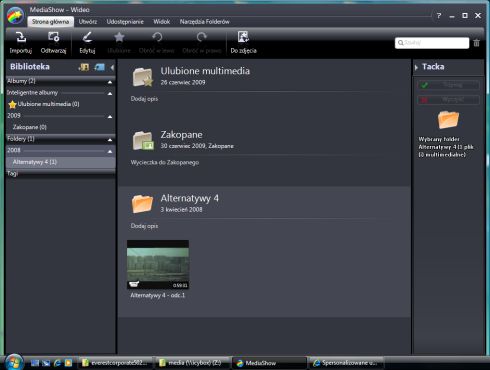The height and width of the screenshot is (370, 490).
Task: Switch to the Utwórz tab
Action: tap(88, 22)
